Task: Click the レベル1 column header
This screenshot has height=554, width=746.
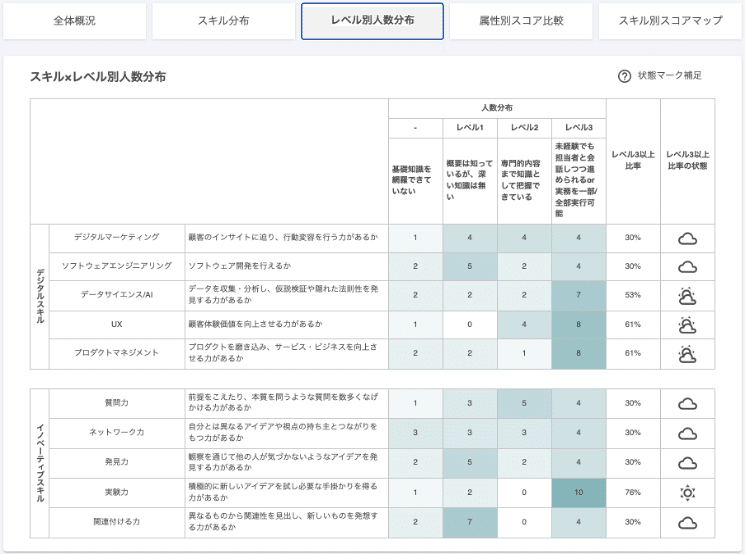Action: click(x=470, y=128)
